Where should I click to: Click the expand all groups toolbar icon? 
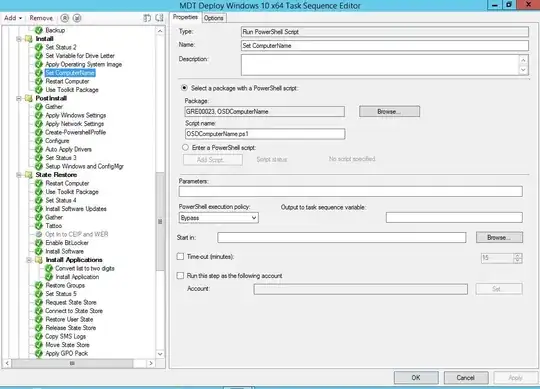(147, 18)
